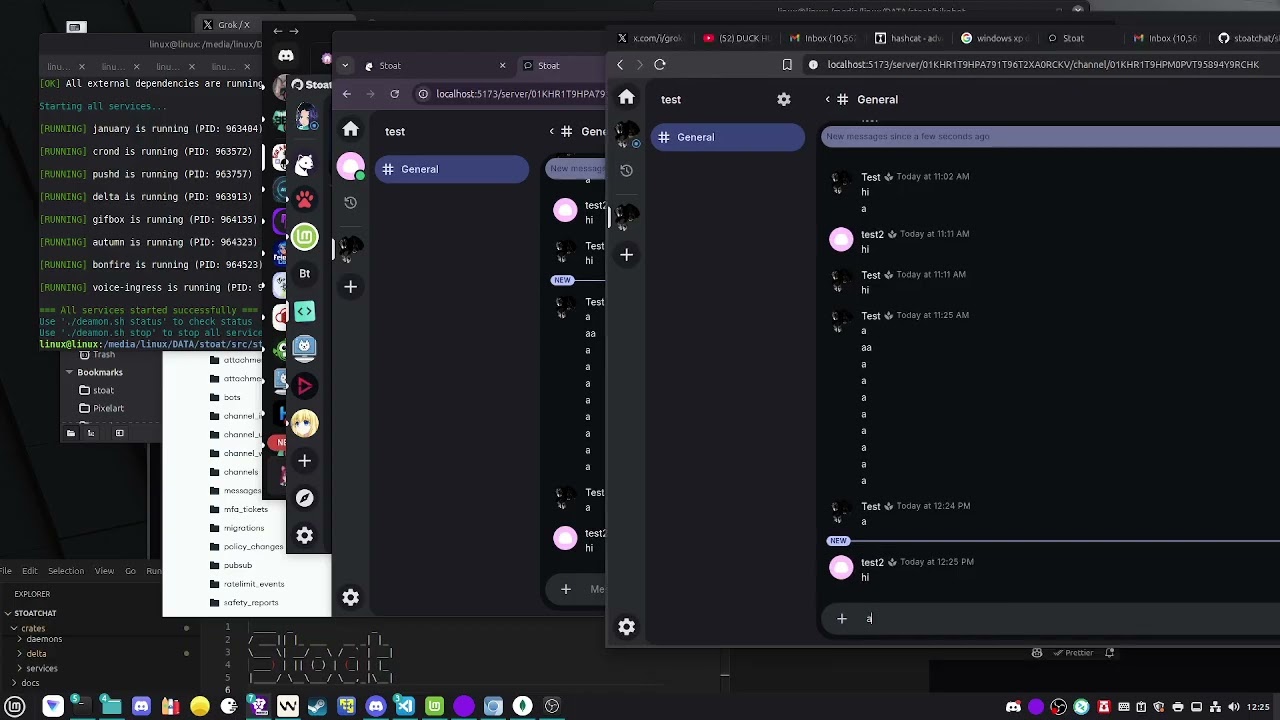
Task: Click Prettier status bar item in VS Code
Action: [x=1072, y=653]
